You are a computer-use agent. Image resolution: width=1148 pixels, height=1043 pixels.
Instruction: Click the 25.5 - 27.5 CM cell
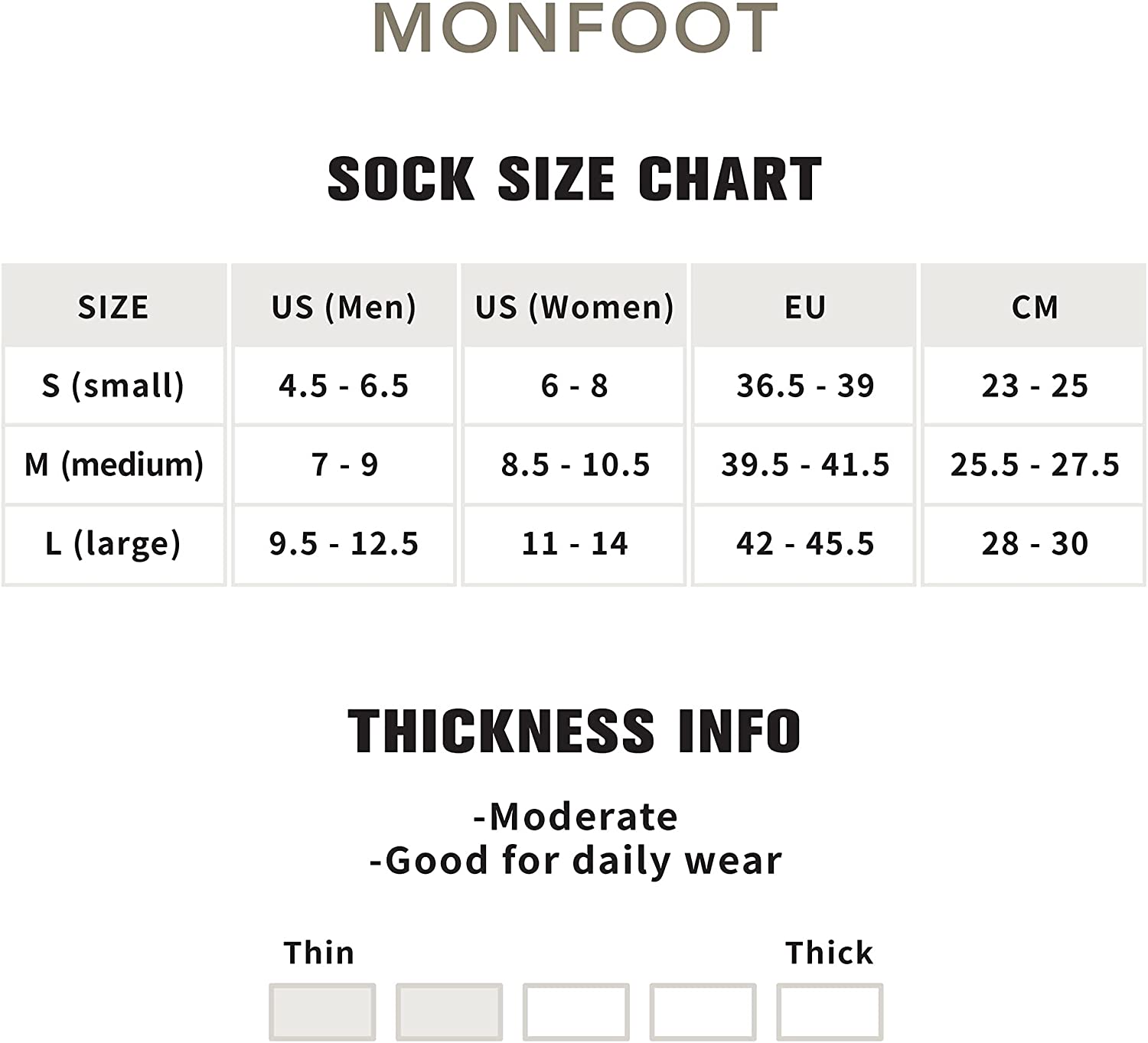[1035, 464]
